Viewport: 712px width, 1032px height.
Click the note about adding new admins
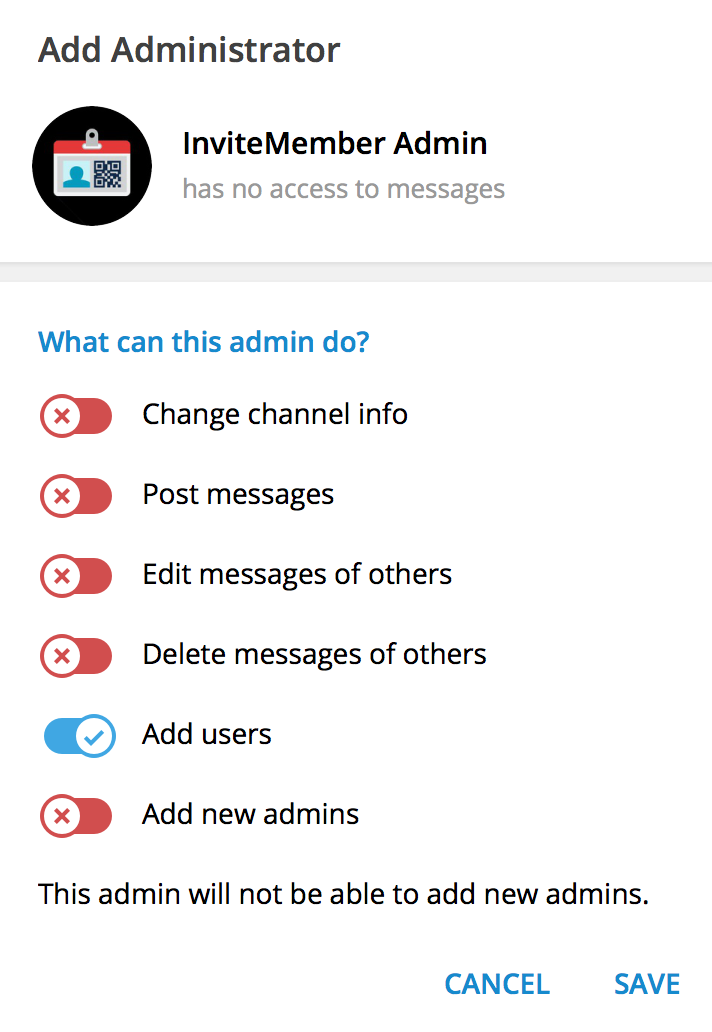(x=343, y=894)
